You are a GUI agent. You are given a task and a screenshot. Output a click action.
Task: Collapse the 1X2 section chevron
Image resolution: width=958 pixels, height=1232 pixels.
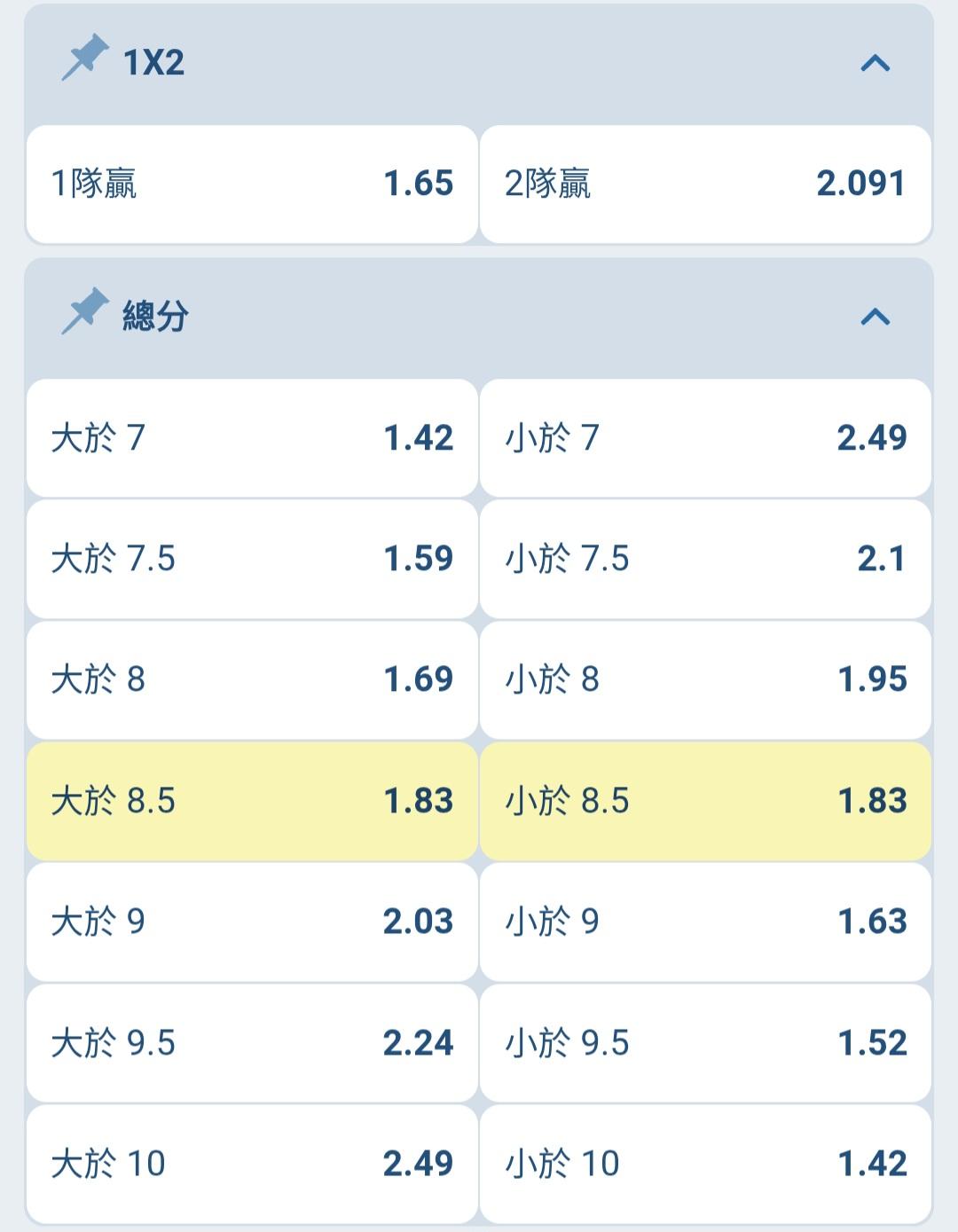click(875, 63)
